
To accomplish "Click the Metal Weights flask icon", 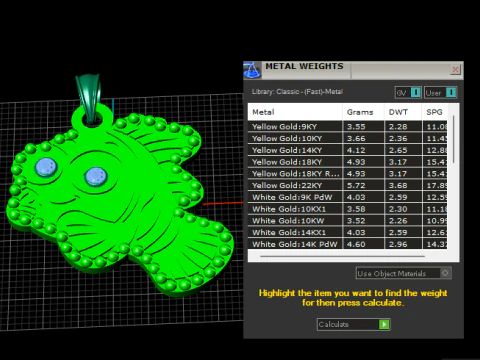I will [x=252, y=70].
